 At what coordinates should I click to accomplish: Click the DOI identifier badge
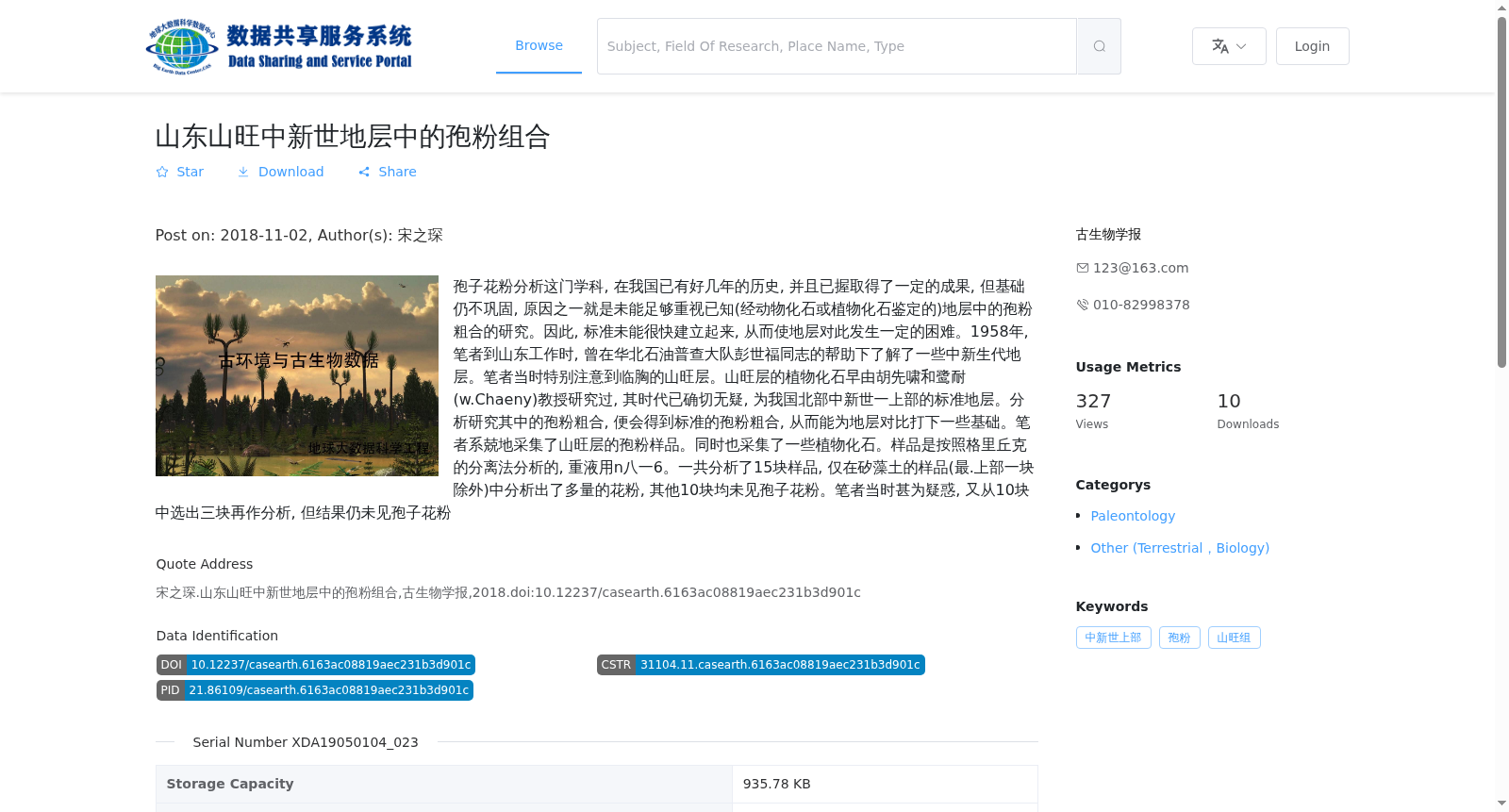click(x=315, y=665)
